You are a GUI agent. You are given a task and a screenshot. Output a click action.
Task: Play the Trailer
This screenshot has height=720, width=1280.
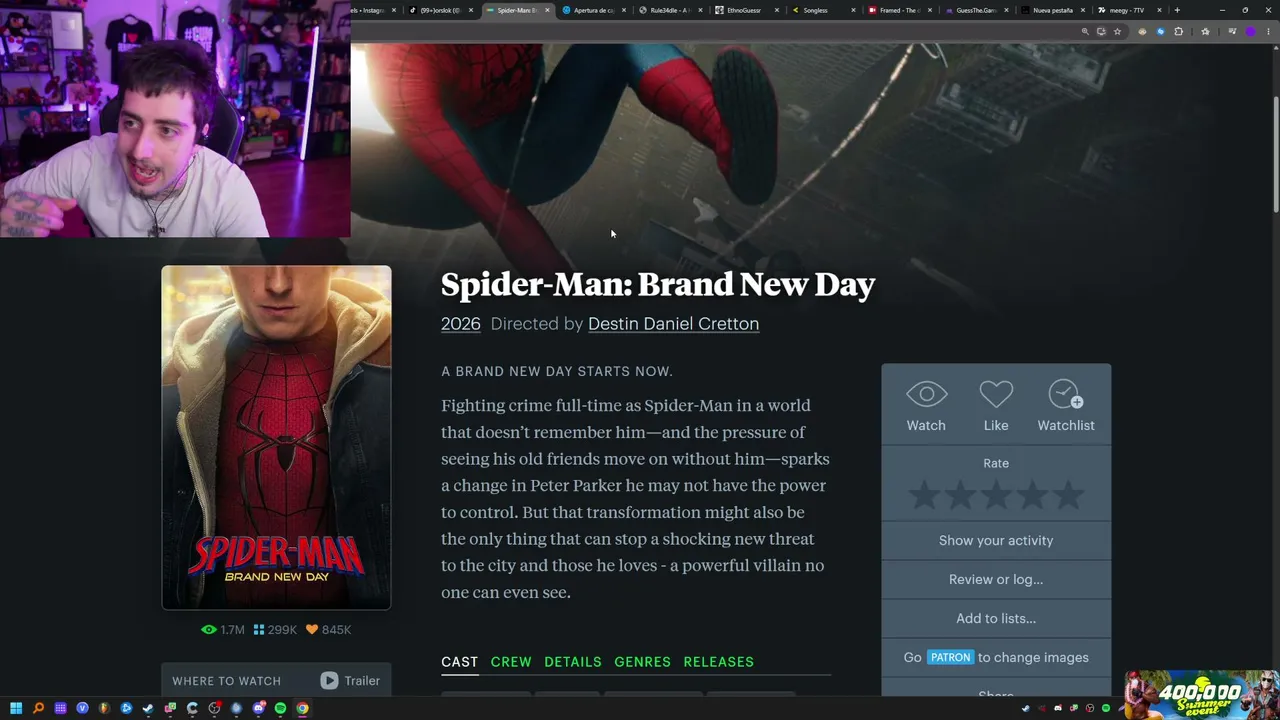tap(350, 681)
